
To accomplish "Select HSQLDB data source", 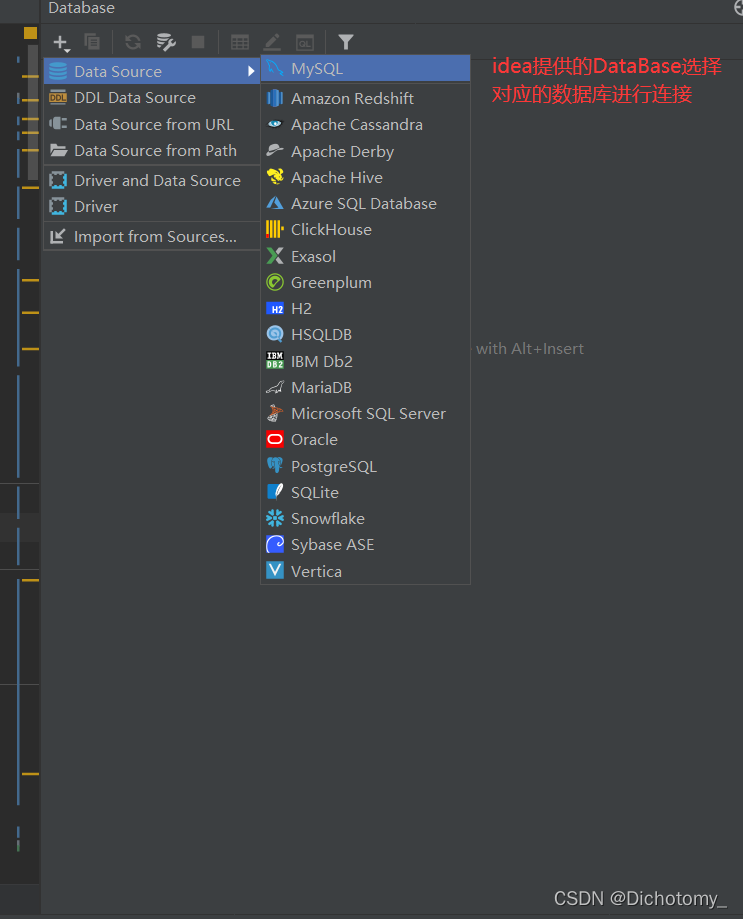I will (x=366, y=335).
